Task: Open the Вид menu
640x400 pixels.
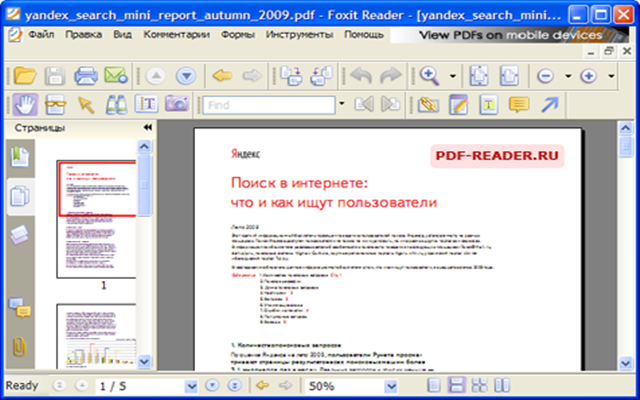Action: click(122, 35)
